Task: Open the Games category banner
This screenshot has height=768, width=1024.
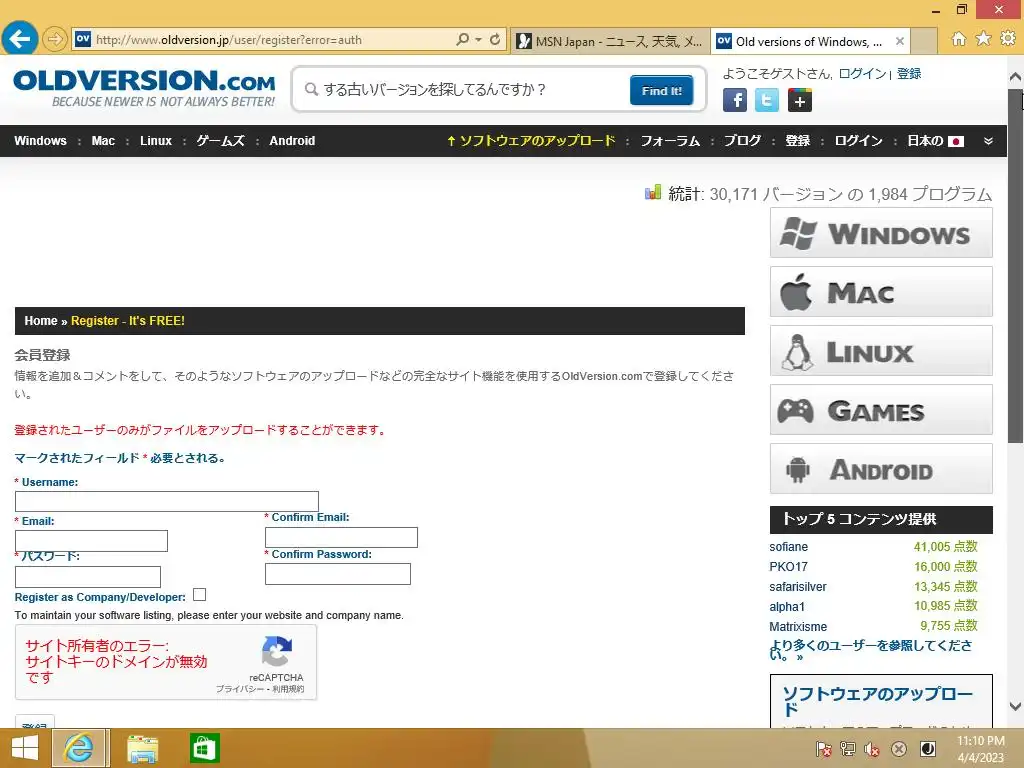Action: pos(881,410)
